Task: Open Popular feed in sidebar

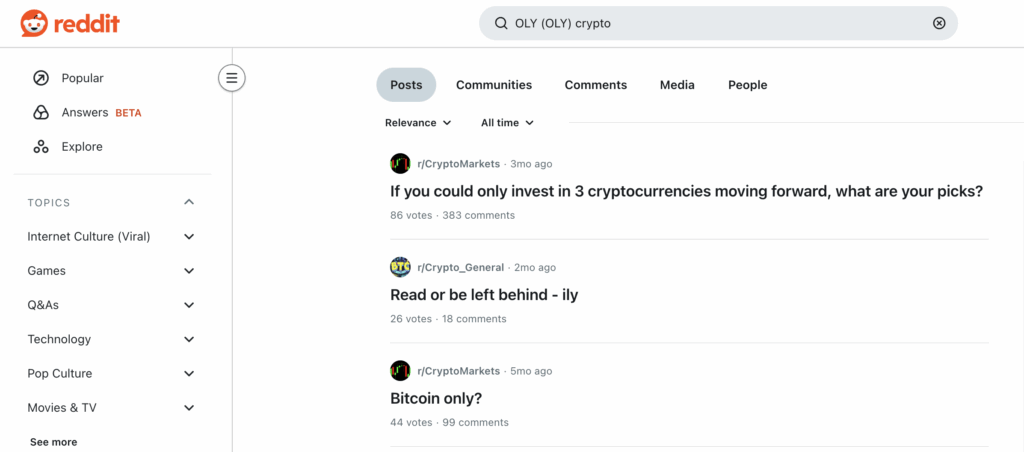Action: point(82,78)
